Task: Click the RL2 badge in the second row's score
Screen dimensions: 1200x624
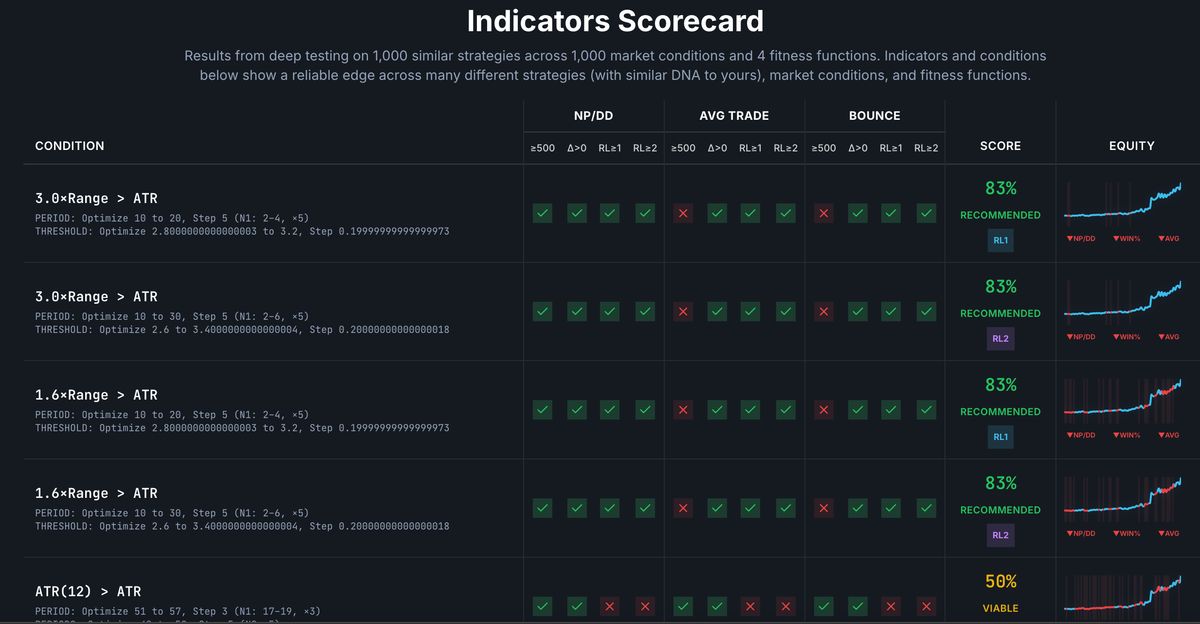Action: [1000, 339]
